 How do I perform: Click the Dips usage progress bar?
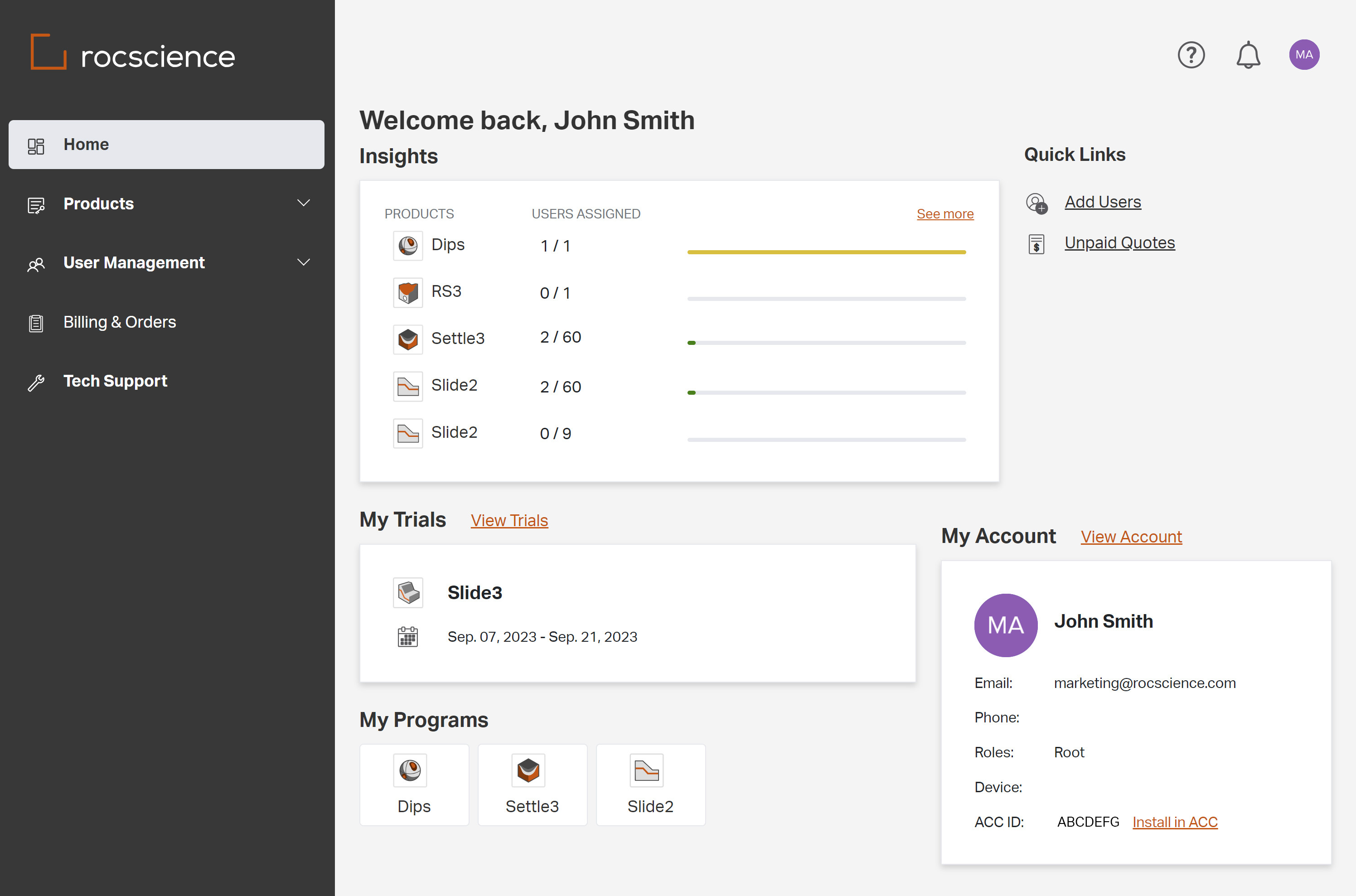tap(826, 252)
